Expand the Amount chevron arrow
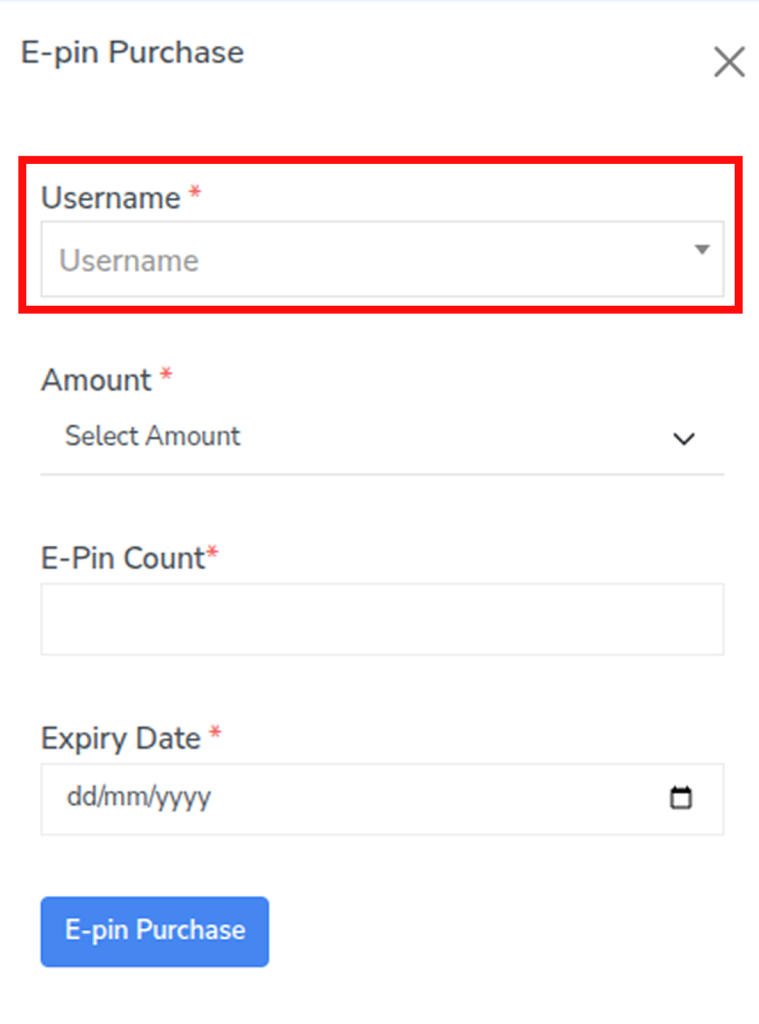The image size is (759, 1024). 684,438
